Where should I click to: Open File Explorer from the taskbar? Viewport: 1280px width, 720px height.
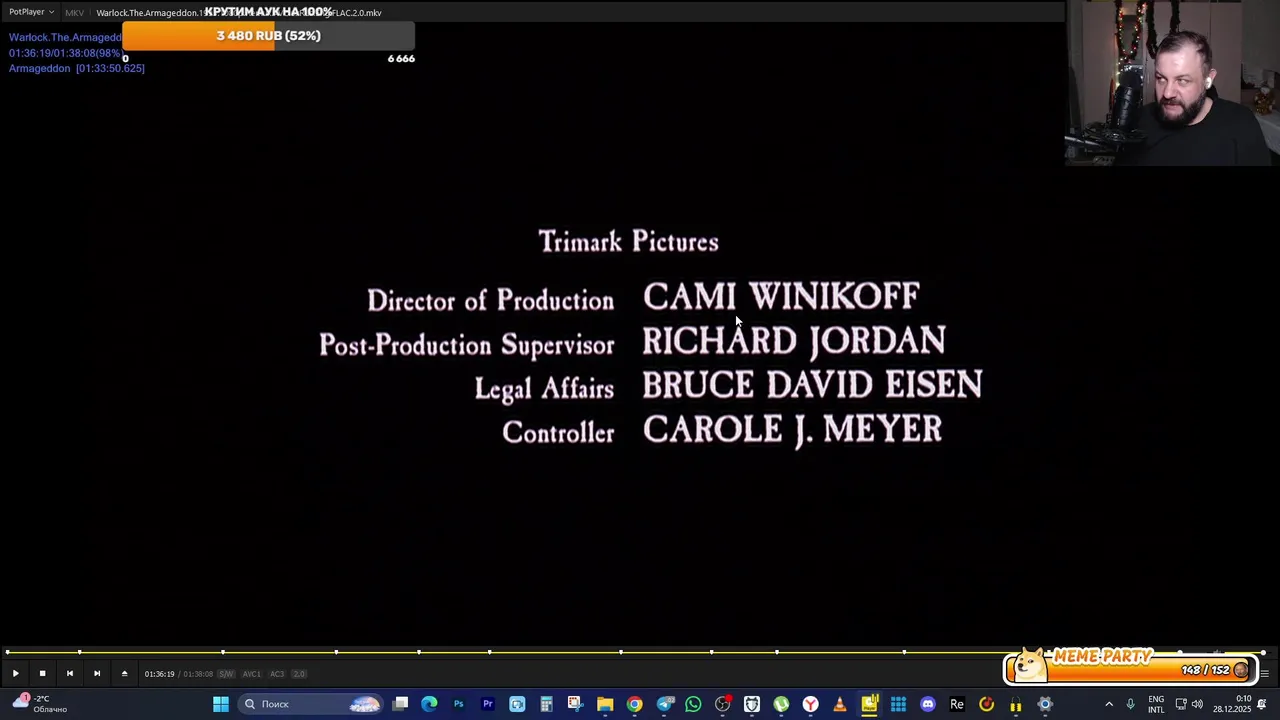coord(605,704)
